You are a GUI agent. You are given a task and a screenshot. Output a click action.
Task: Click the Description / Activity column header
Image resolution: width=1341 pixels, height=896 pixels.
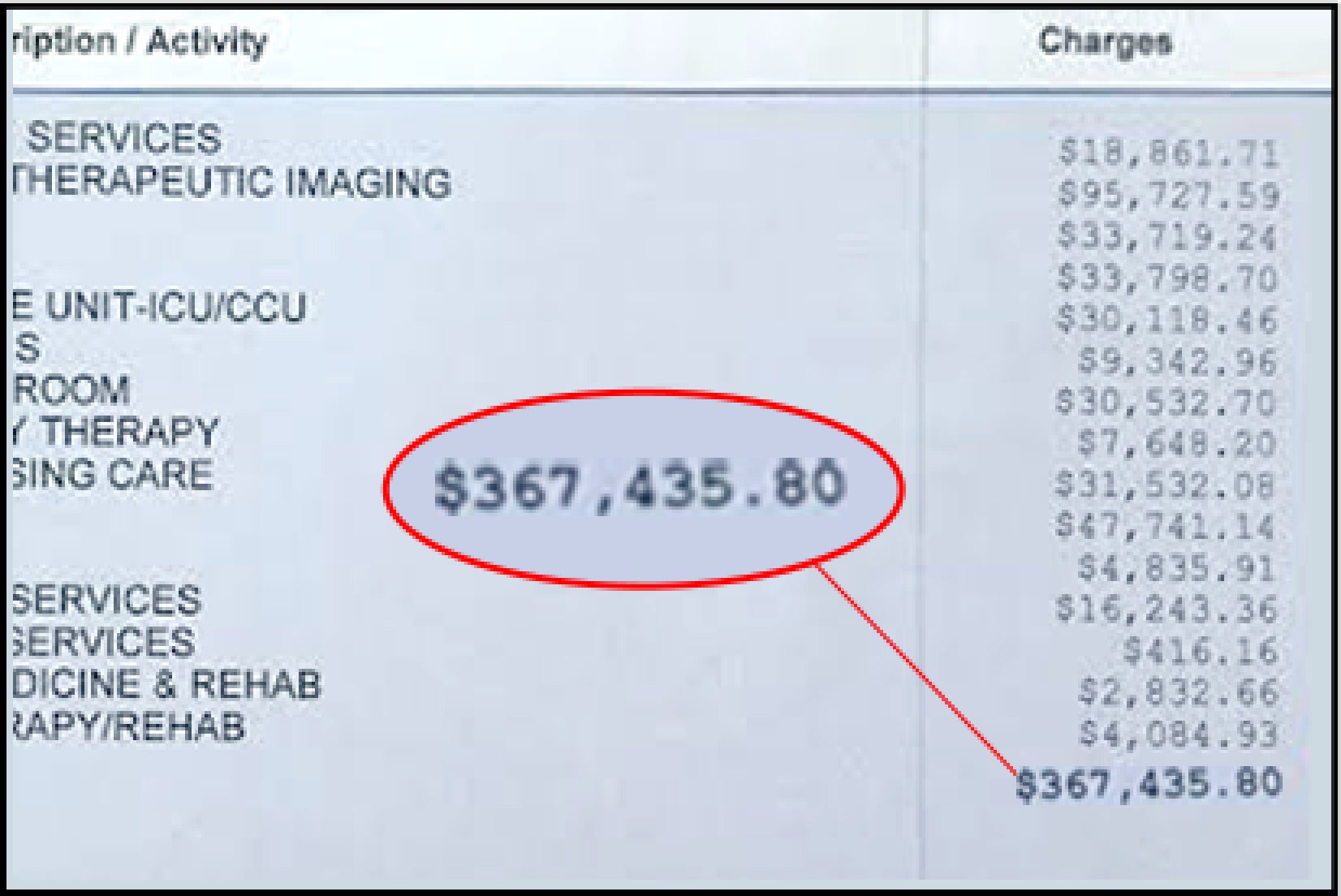click(140, 41)
